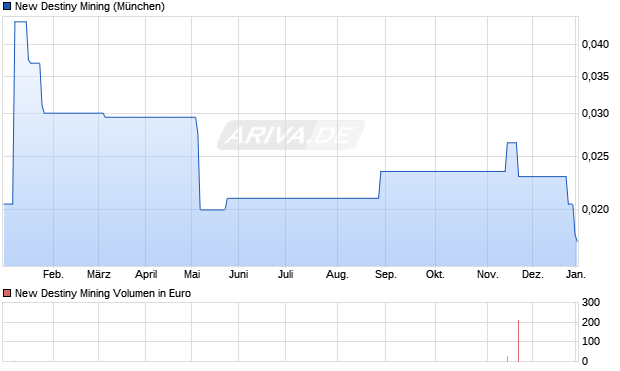
Task: Click the 300 volume axis label
Action: (x=591, y=303)
